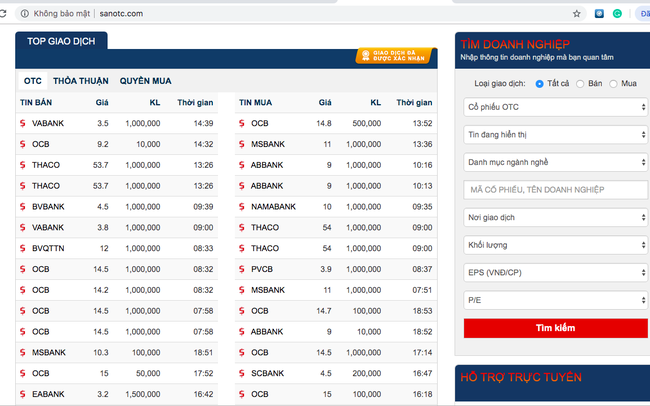Click the Giao dịch đã được xác nhận badge
This screenshot has height=406, width=650.
395,56
